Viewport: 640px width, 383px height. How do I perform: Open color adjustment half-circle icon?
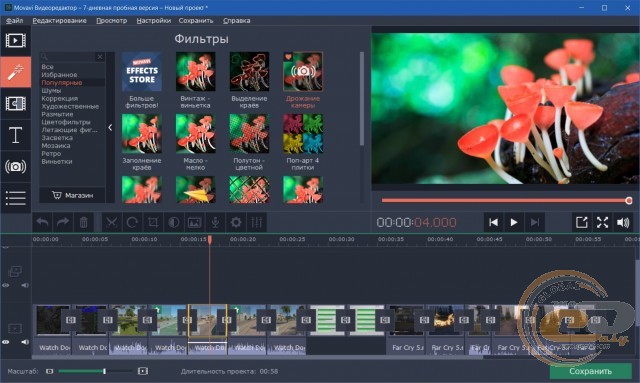click(x=173, y=223)
